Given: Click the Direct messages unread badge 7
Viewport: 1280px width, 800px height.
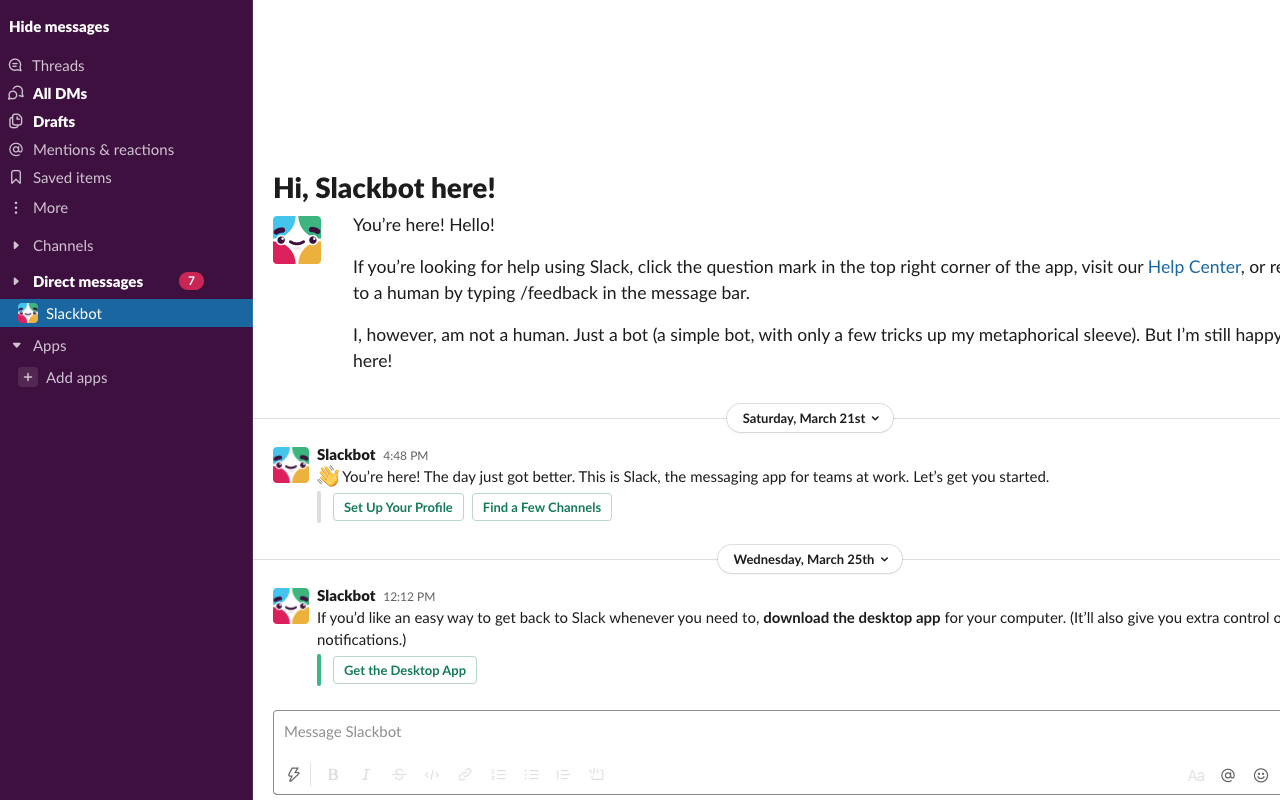Looking at the screenshot, I should click(x=191, y=281).
